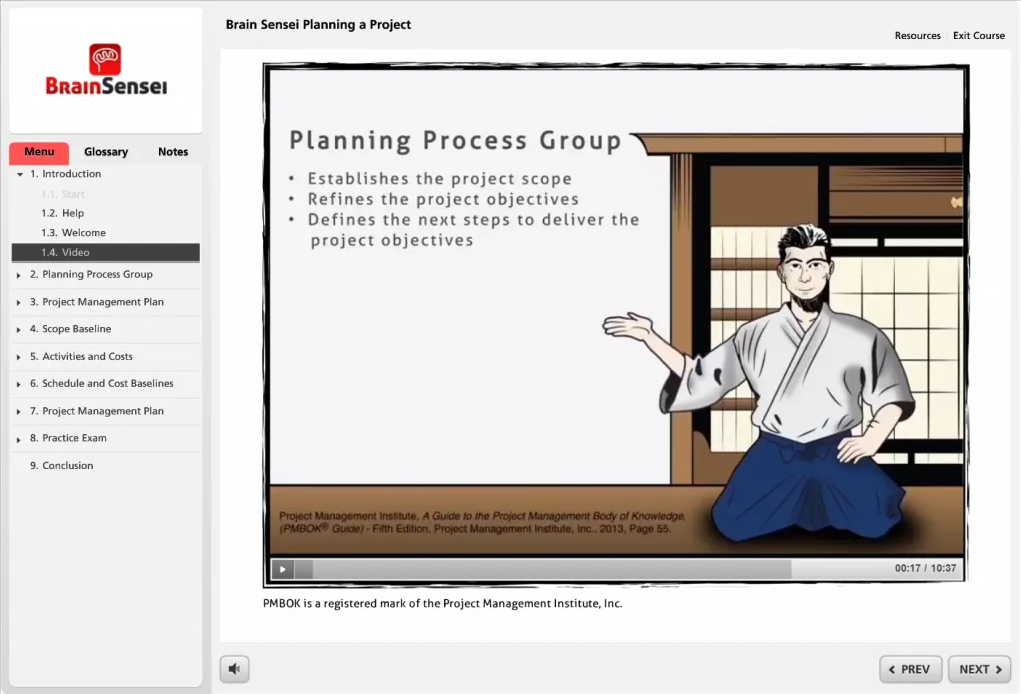Mute audio with the speaker icon
This screenshot has width=1021, height=694.
tap(234, 669)
